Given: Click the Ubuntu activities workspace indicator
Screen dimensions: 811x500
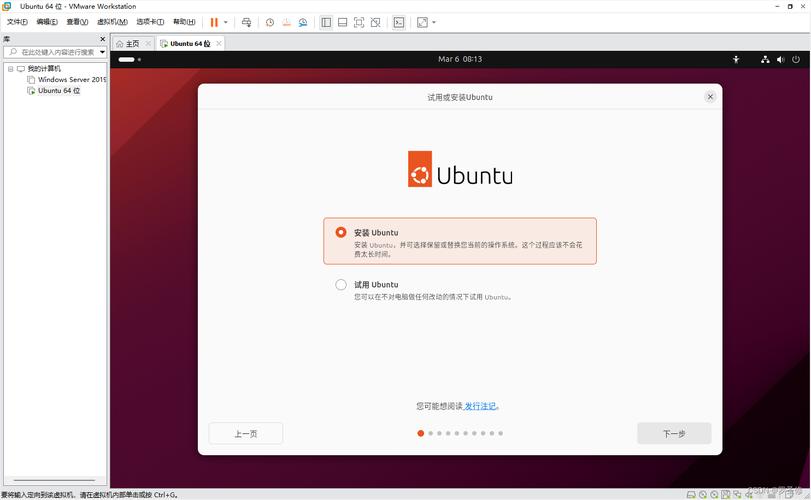Looking at the screenshot, I should coord(129,59).
